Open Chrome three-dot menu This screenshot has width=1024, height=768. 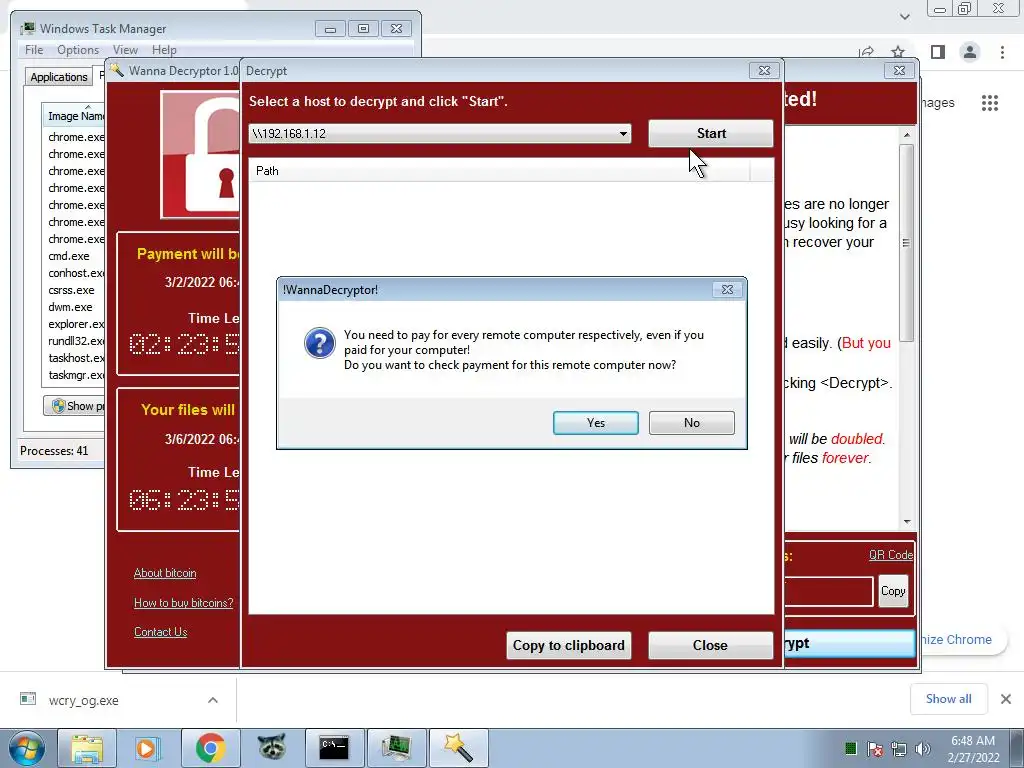(x=1002, y=52)
